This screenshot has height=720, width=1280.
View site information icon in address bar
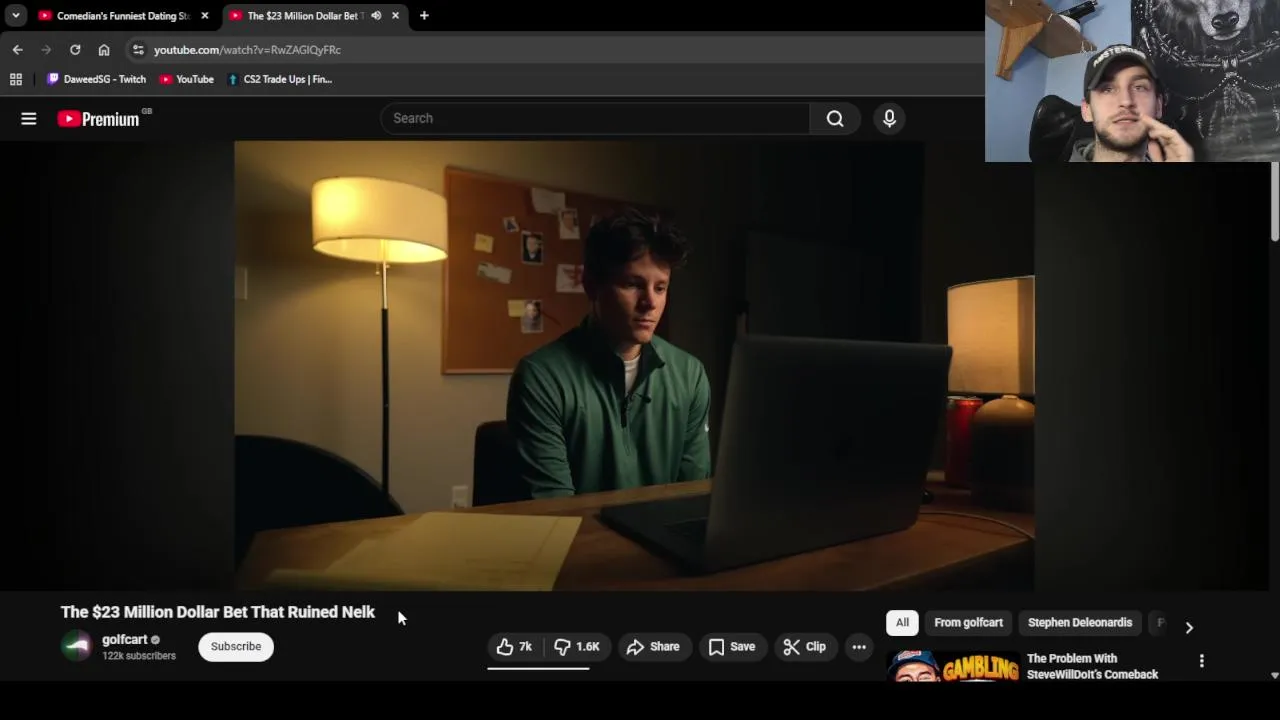[x=138, y=49]
